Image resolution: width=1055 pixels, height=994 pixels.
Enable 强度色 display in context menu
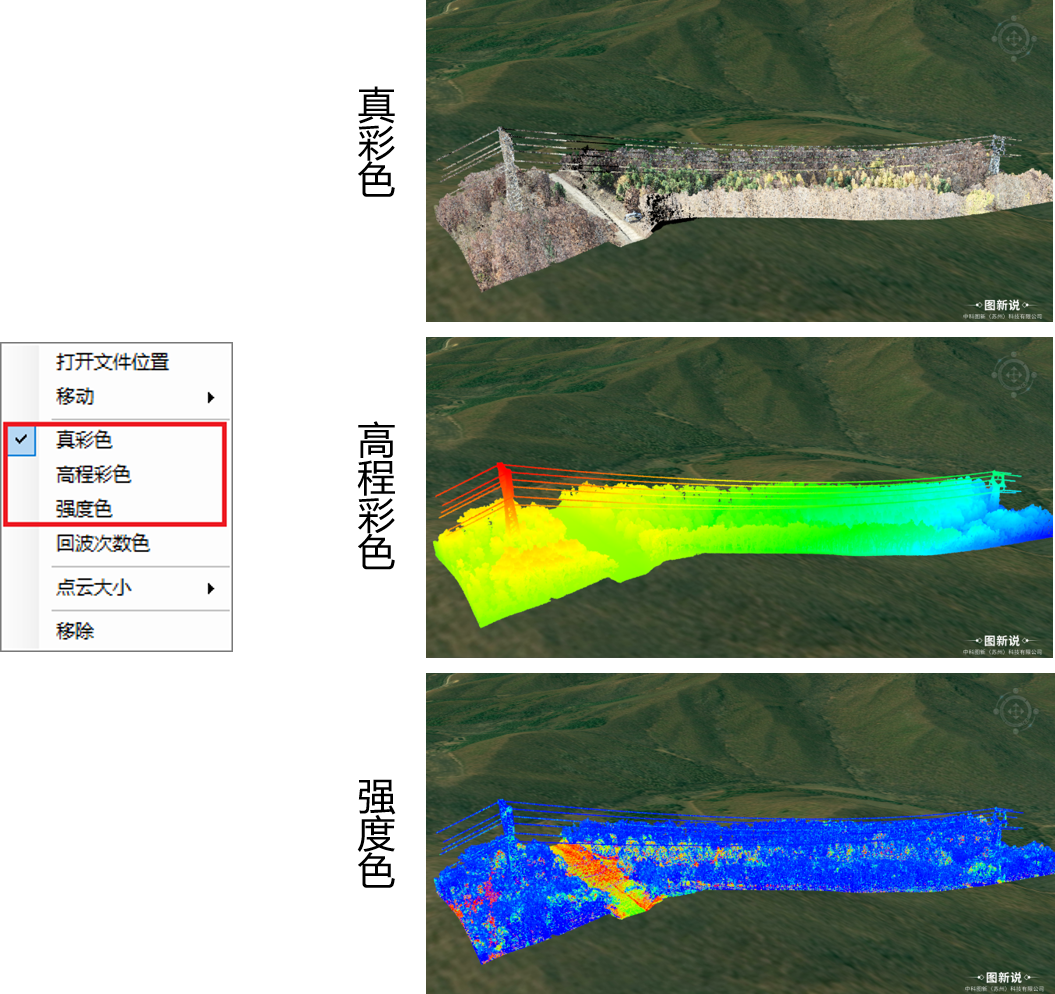pyautogui.click(x=84, y=509)
